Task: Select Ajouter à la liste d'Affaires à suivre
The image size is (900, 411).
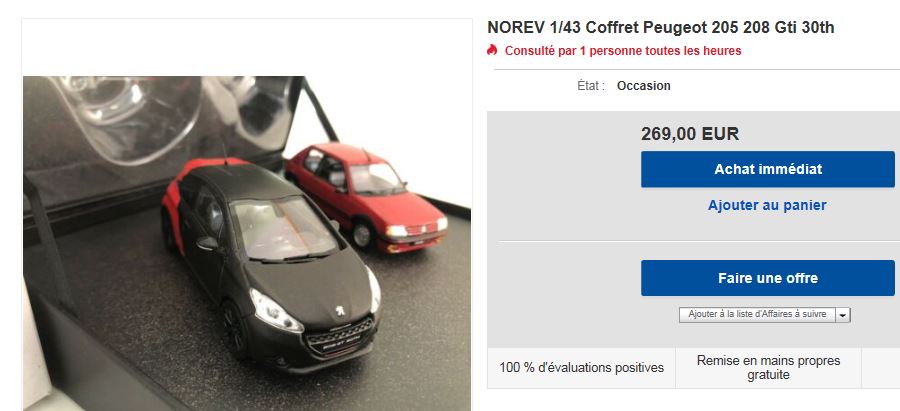Action: (757, 315)
